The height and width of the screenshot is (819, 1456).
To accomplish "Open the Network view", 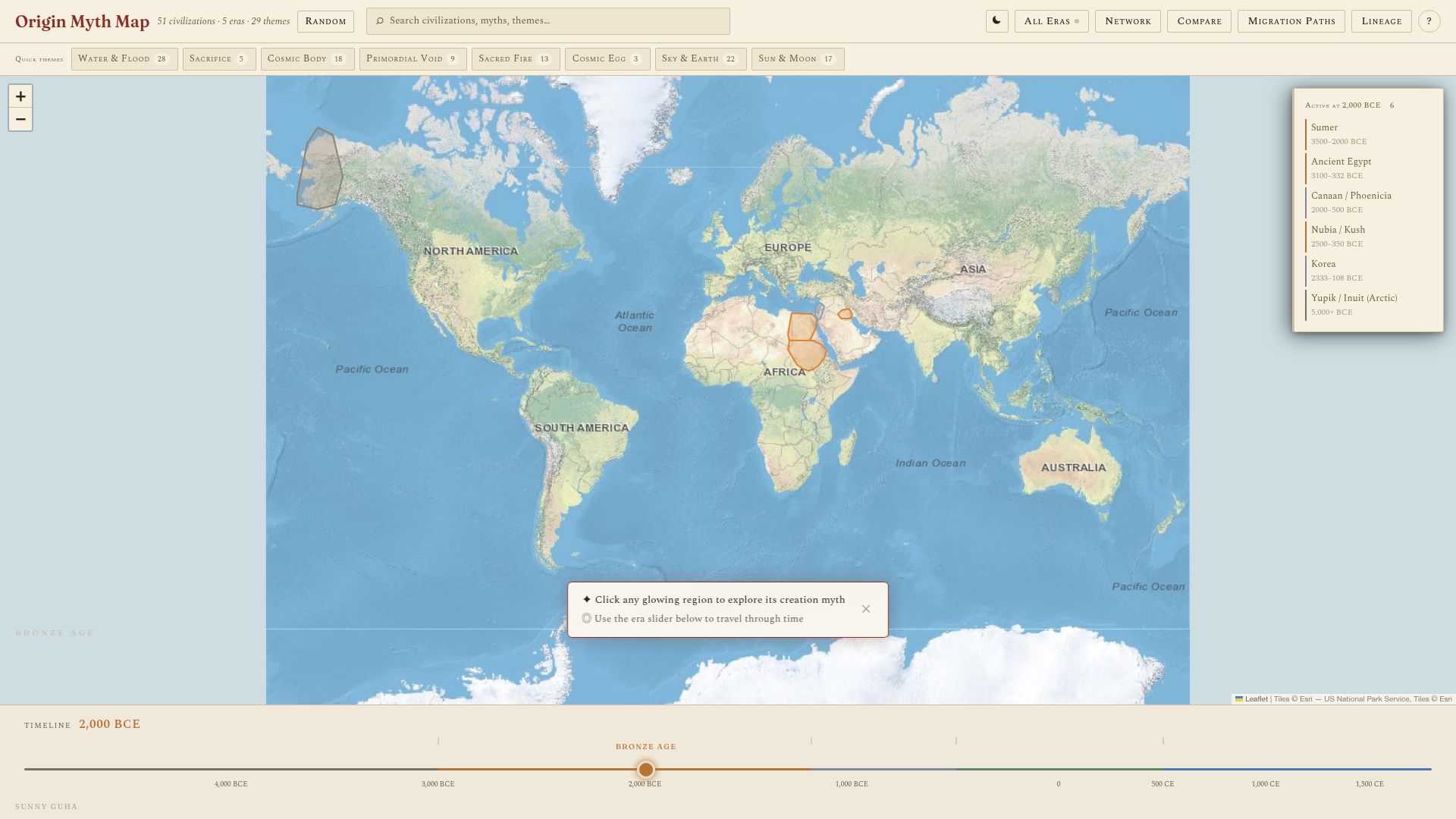I will [x=1128, y=21].
